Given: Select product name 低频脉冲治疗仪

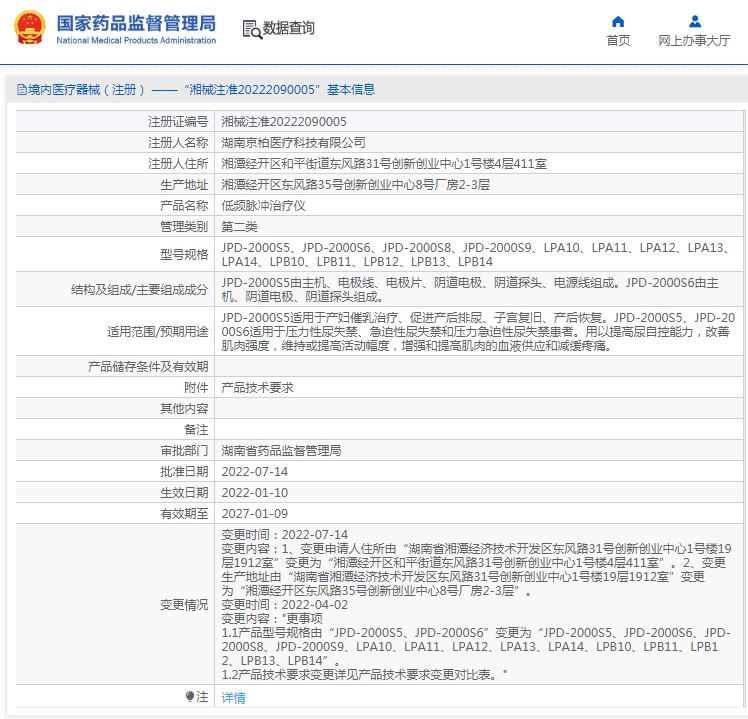Looking at the screenshot, I should 263,206.
